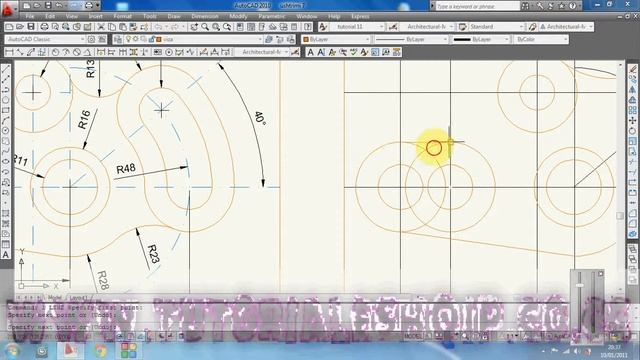Open the Draw menu
Screen dimensions: 640x360
click(174, 16)
